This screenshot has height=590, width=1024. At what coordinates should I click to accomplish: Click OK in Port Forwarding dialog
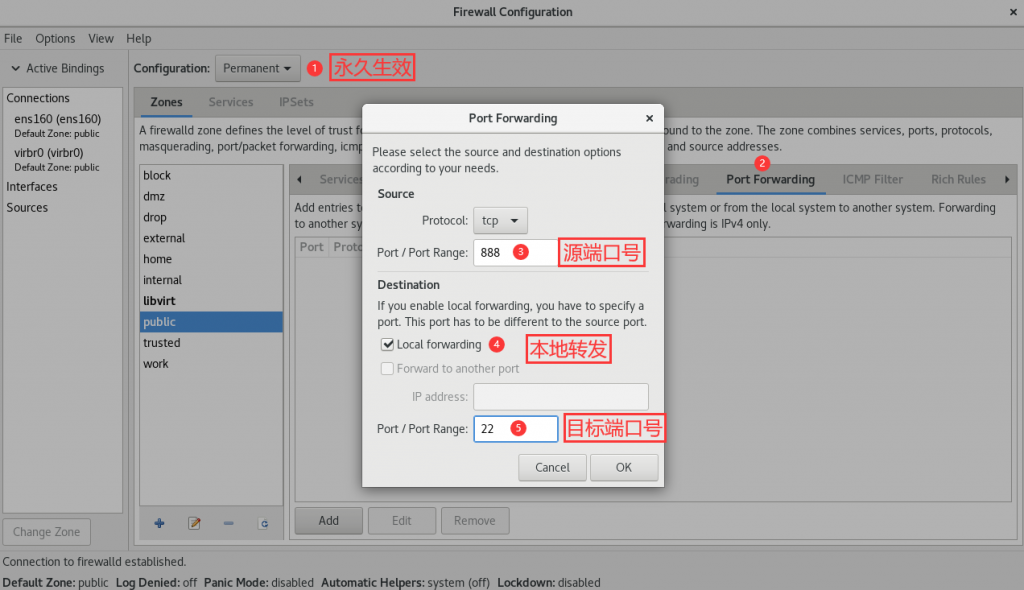(x=624, y=467)
